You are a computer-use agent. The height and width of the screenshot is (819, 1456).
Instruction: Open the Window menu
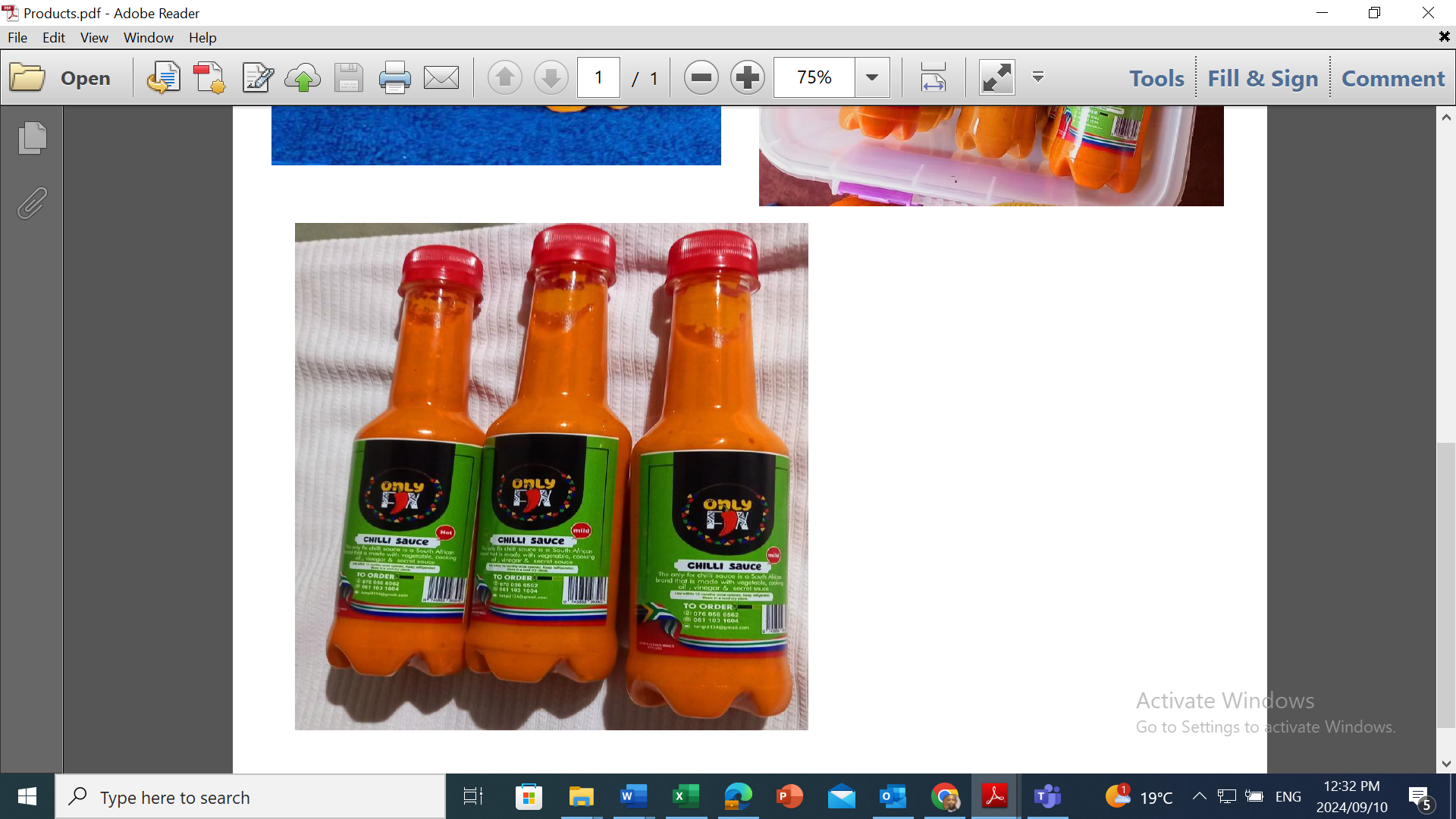[x=148, y=37]
